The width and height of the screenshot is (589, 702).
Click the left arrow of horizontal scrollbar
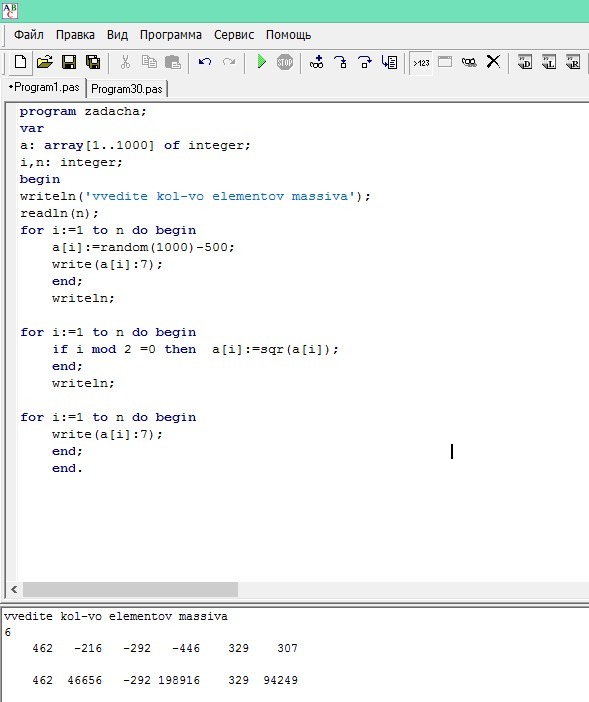tap(14, 589)
